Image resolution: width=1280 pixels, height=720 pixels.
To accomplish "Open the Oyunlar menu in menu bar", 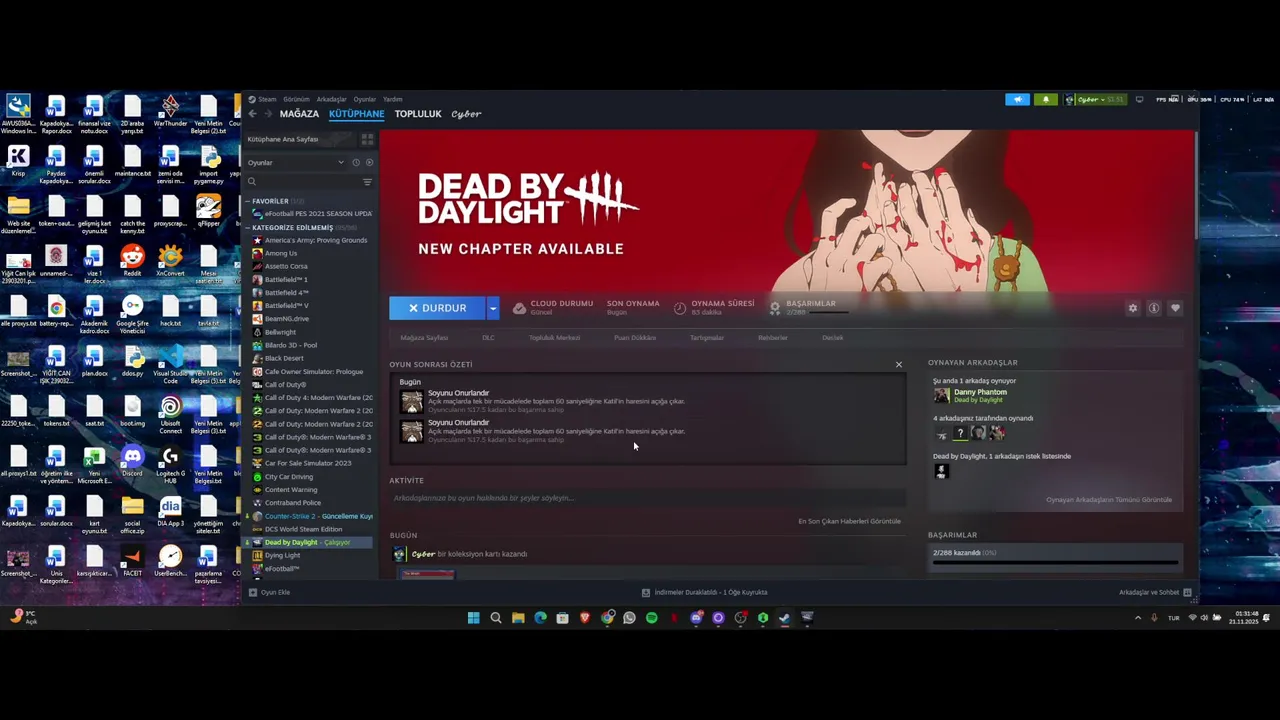I will pyautogui.click(x=364, y=99).
